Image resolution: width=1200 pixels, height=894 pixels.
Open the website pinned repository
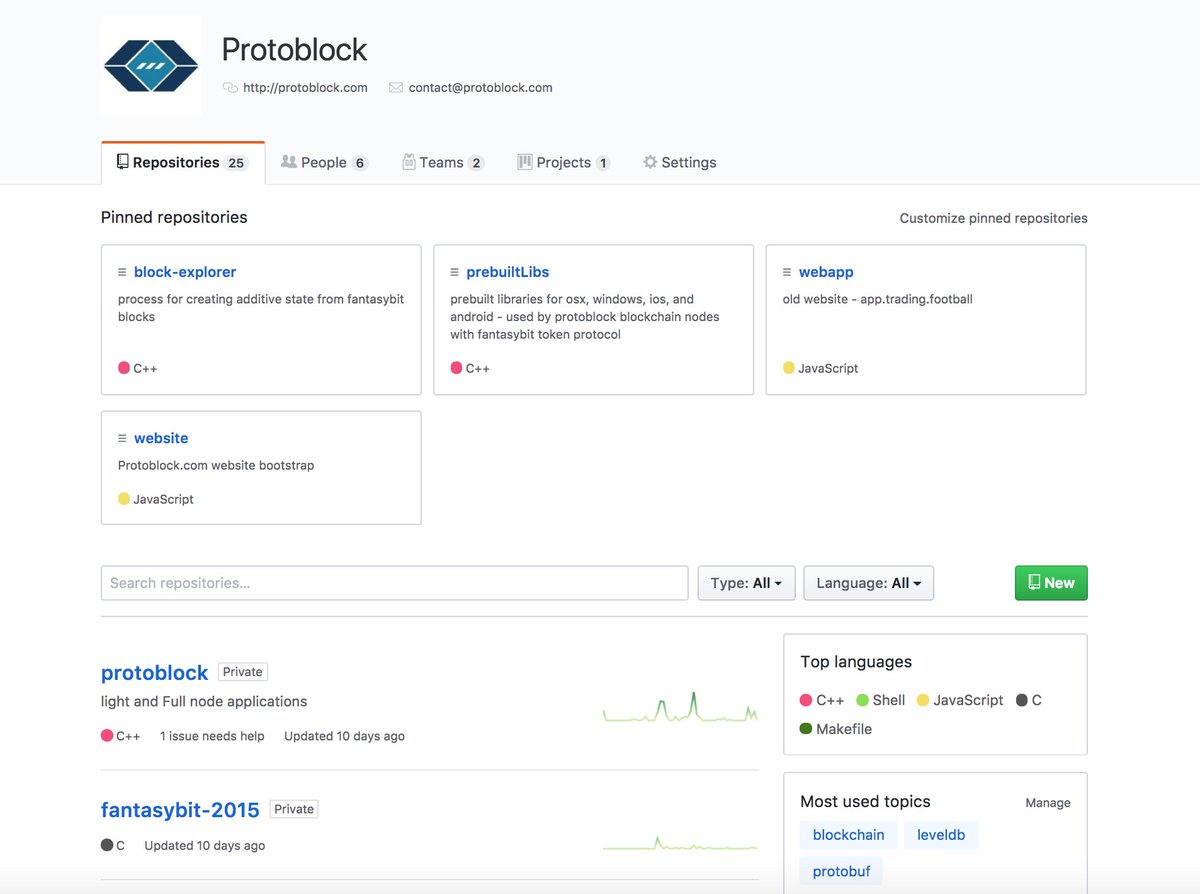tap(161, 438)
